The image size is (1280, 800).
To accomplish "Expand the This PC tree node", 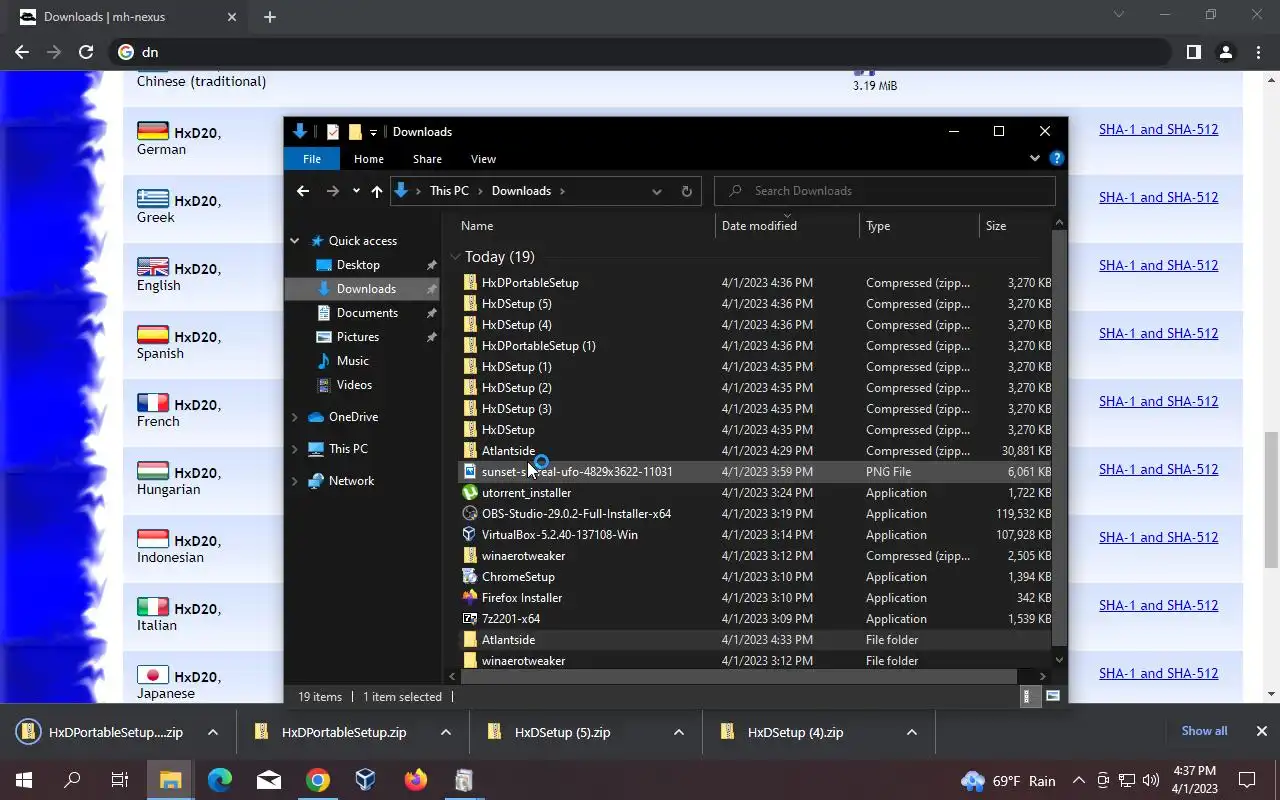I will [x=295, y=449].
